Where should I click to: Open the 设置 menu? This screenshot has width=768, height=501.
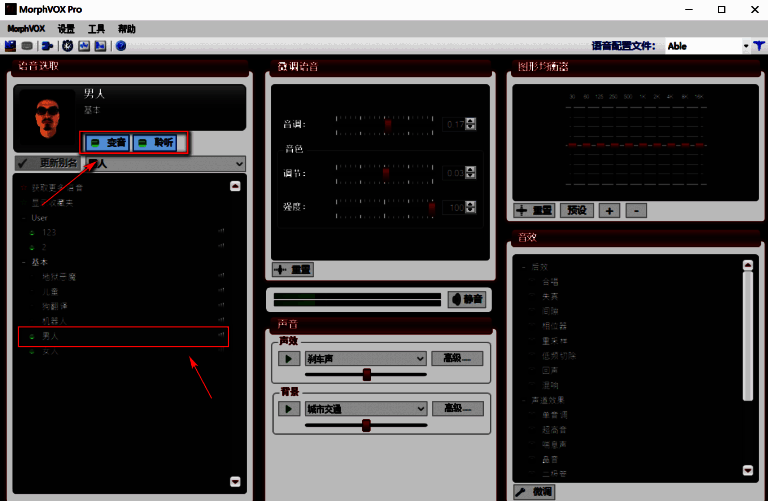pos(66,29)
